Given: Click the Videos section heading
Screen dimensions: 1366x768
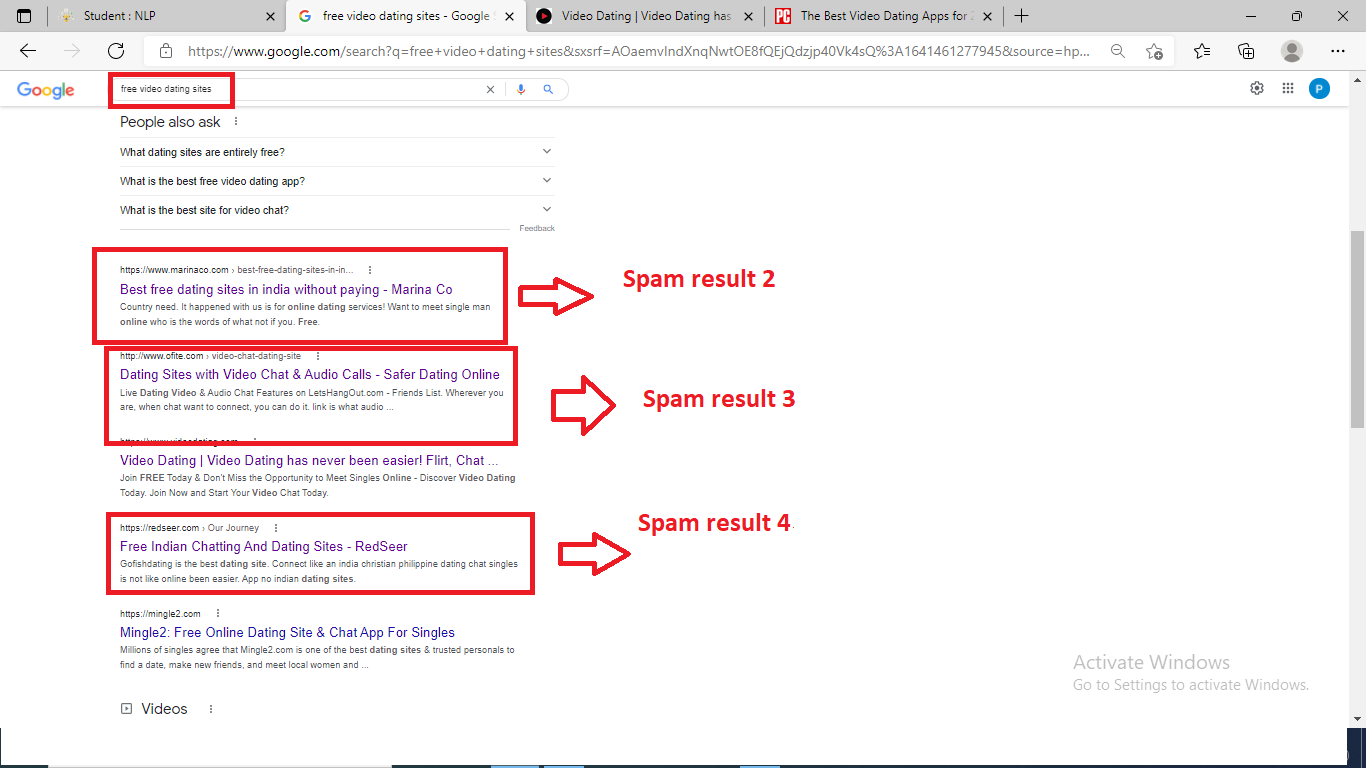Looking at the screenshot, I should [x=164, y=709].
